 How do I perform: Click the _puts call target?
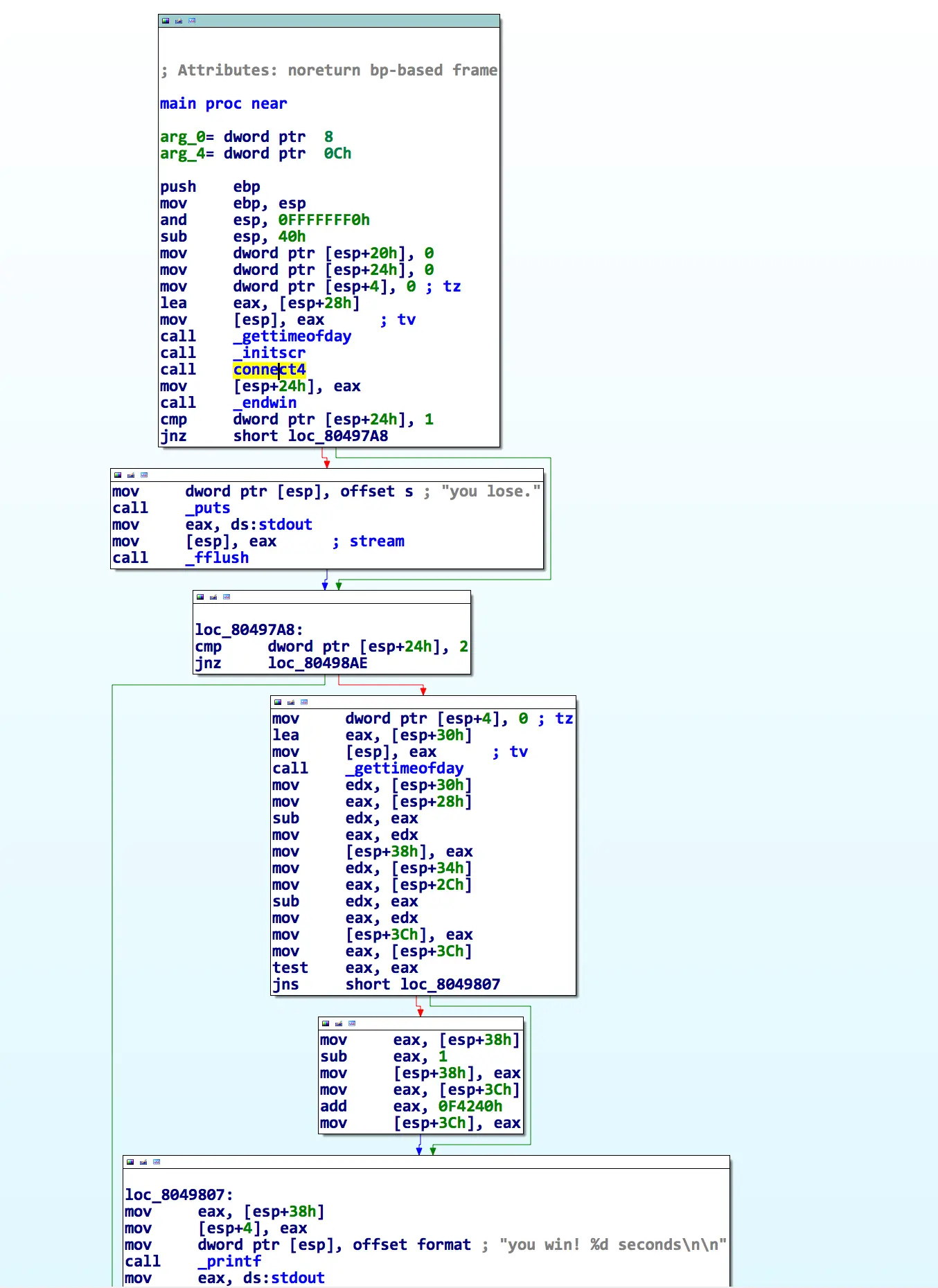point(208,508)
